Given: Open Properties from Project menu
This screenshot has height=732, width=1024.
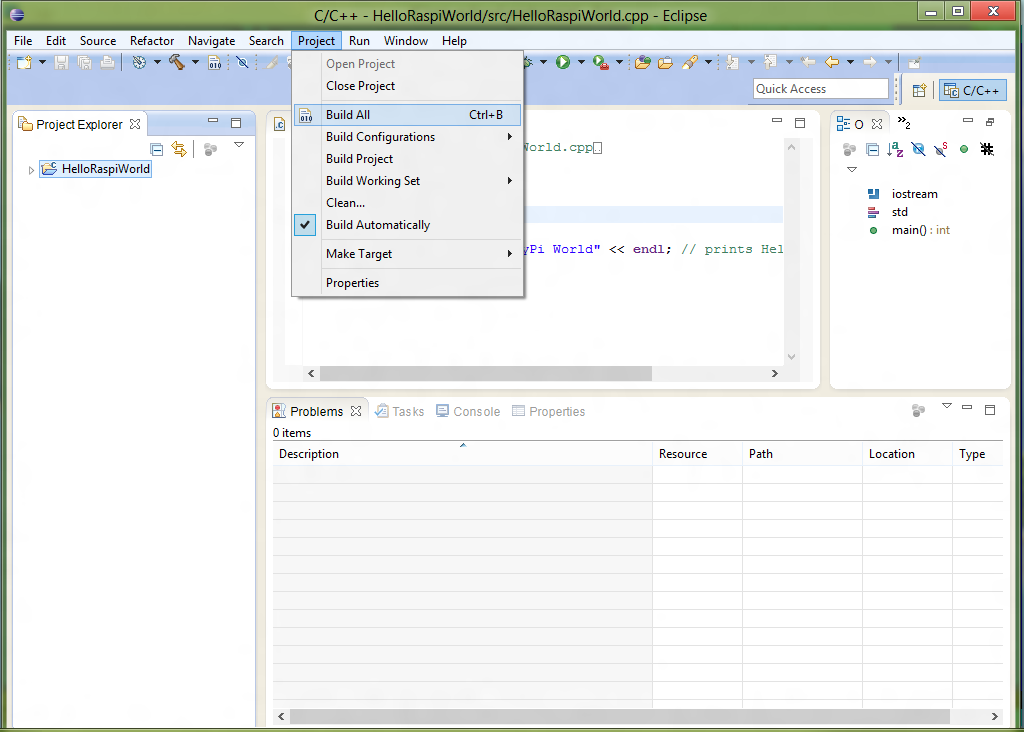Looking at the screenshot, I should click(408, 283).
